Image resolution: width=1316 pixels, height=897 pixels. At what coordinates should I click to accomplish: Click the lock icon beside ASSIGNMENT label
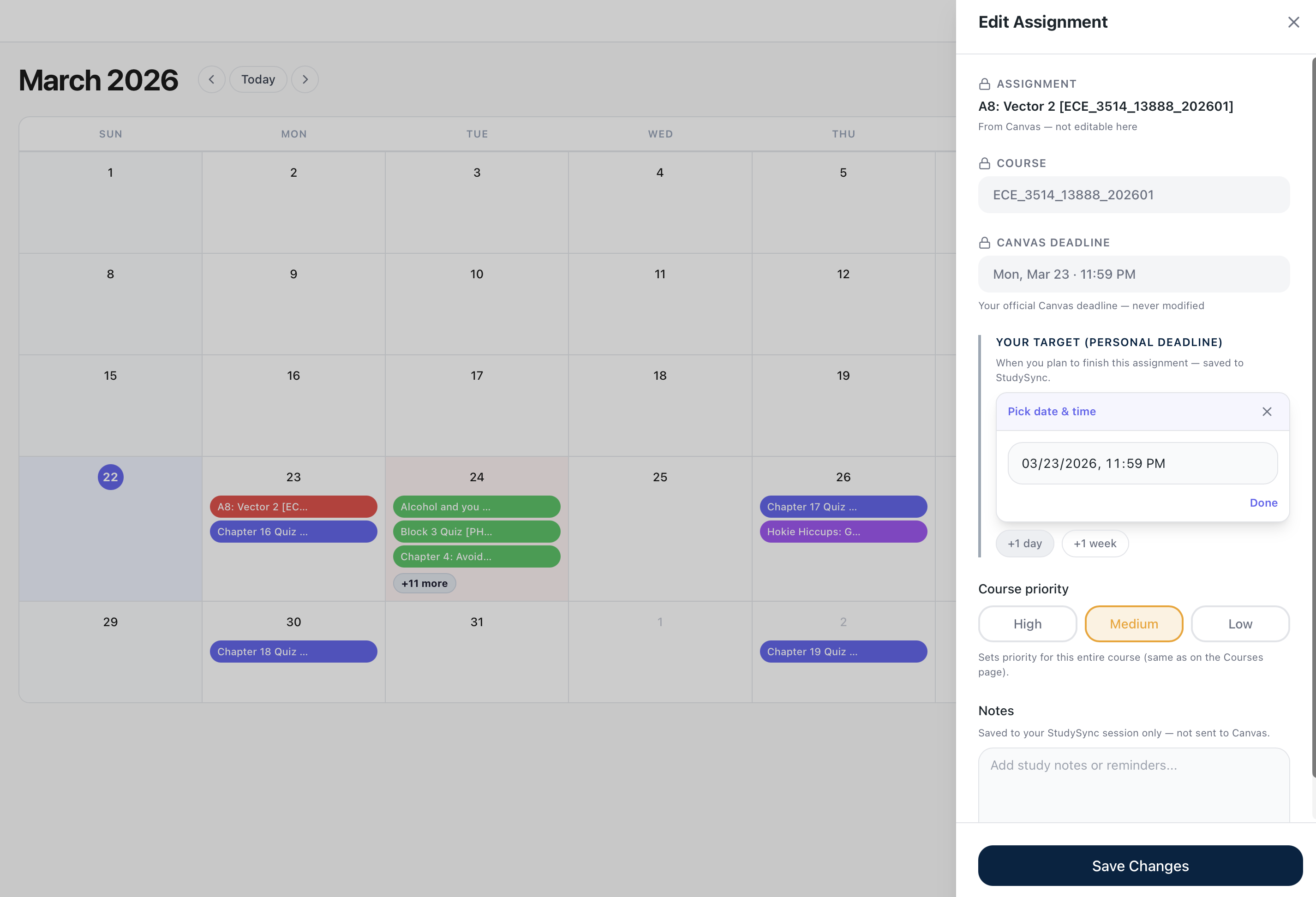click(984, 84)
